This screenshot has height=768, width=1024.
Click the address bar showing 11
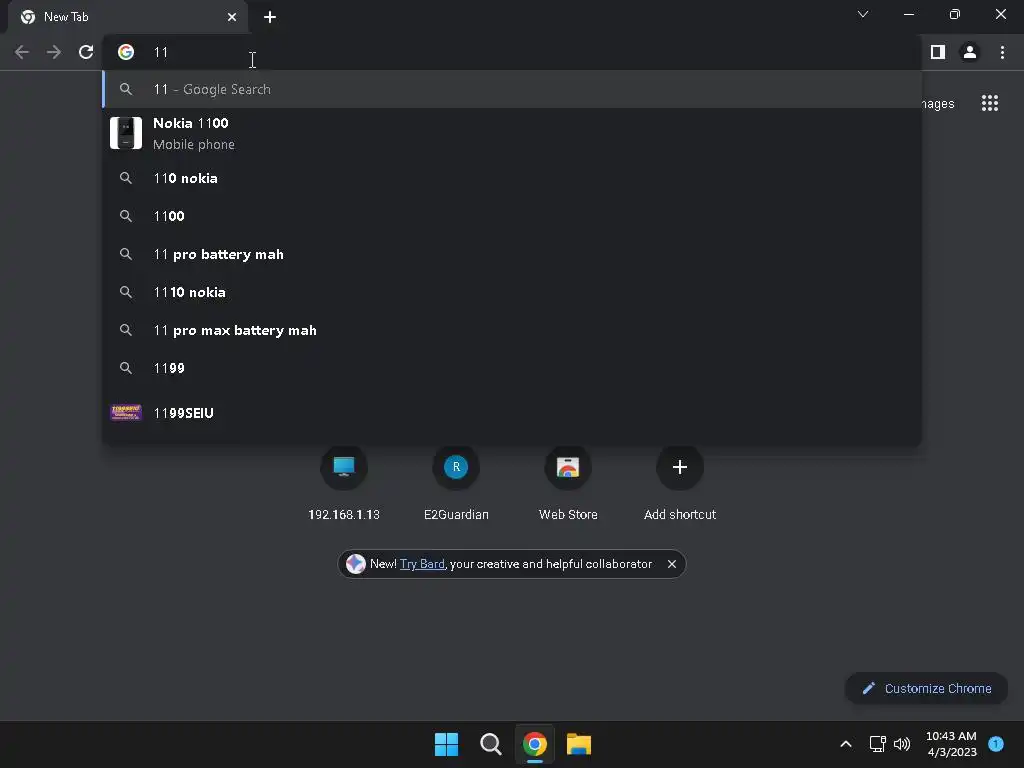(x=512, y=52)
